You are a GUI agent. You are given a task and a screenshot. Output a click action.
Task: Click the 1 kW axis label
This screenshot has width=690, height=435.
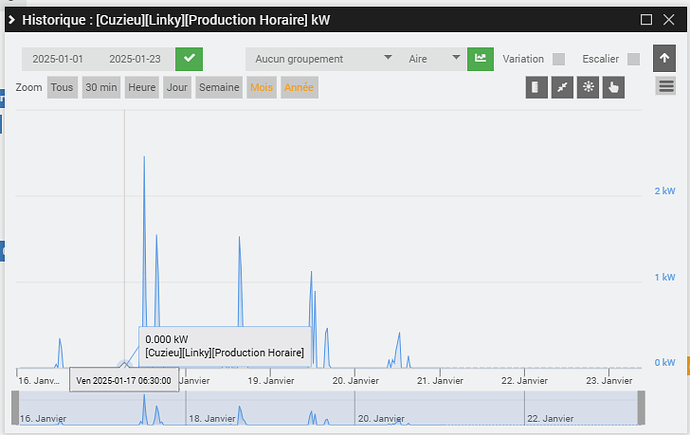point(664,277)
